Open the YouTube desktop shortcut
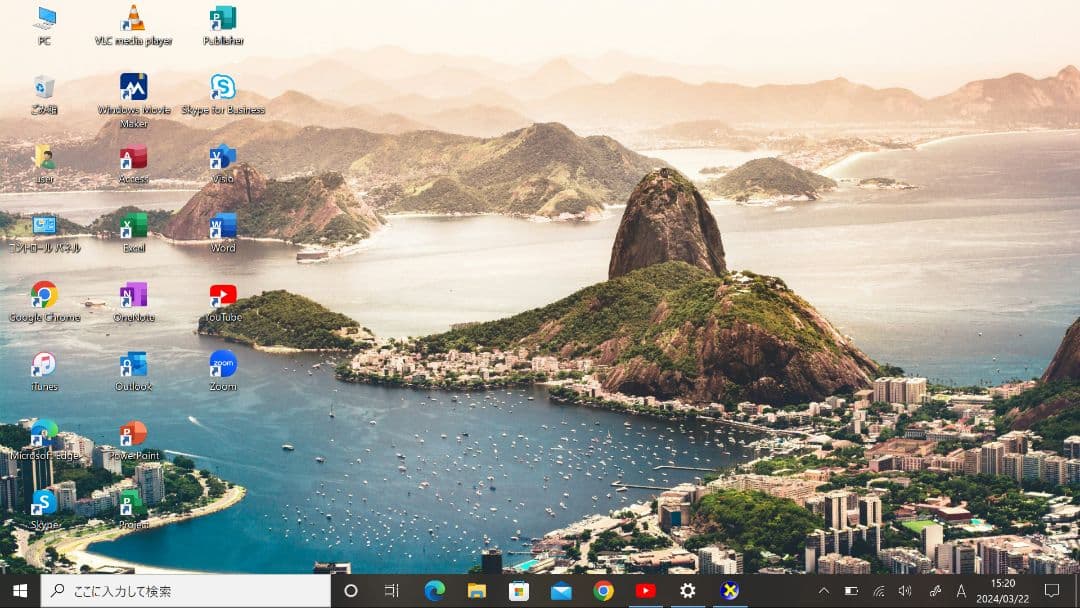This screenshot has height=608, width=1080. [222, 297]
